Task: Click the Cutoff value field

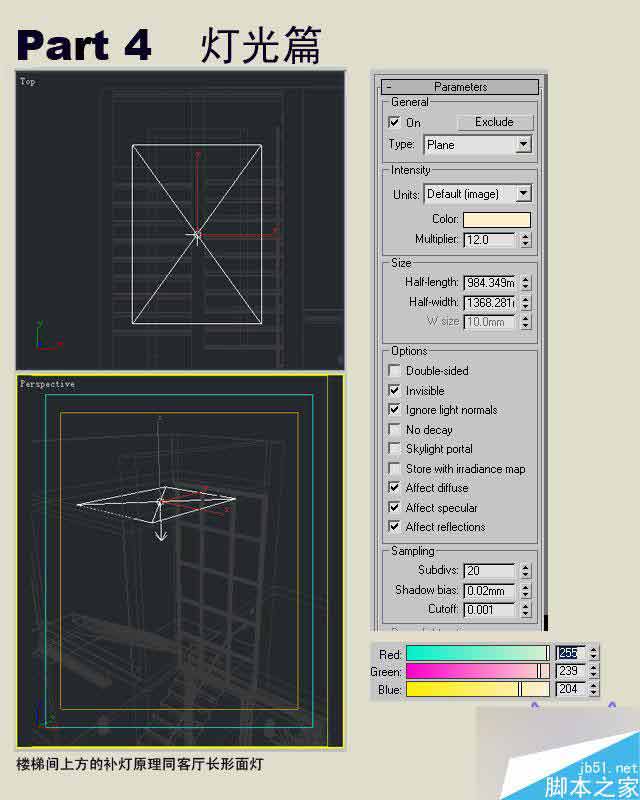Action: point(489,610)
